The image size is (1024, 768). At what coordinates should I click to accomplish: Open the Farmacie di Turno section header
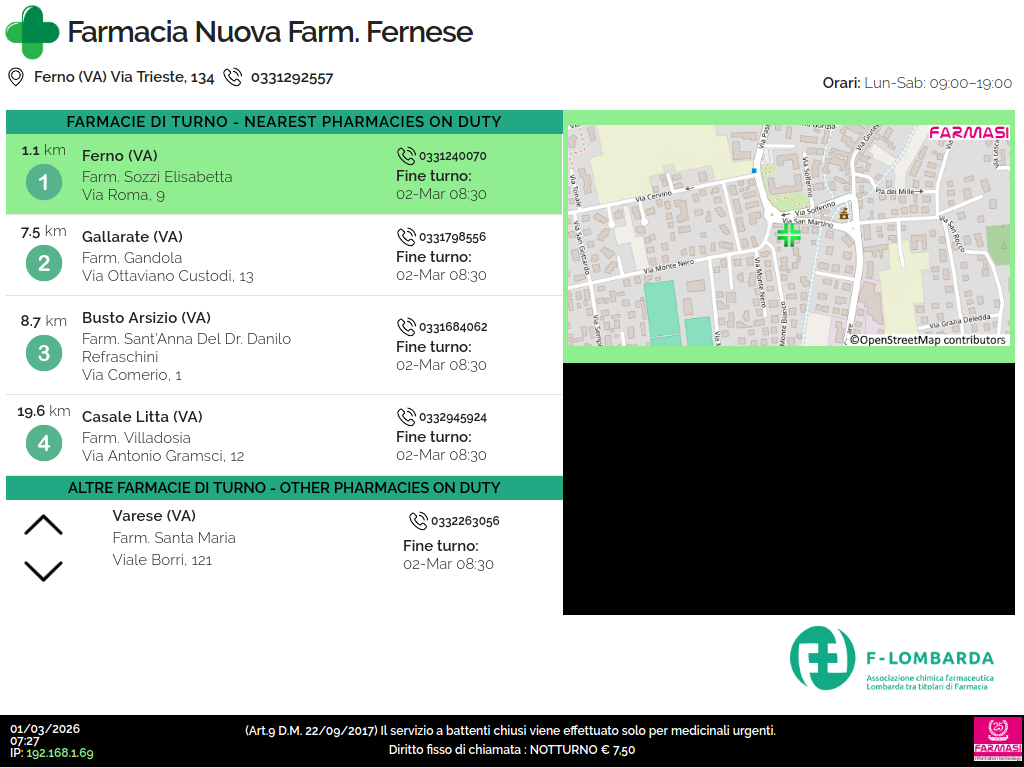click(x=284, y=122)
